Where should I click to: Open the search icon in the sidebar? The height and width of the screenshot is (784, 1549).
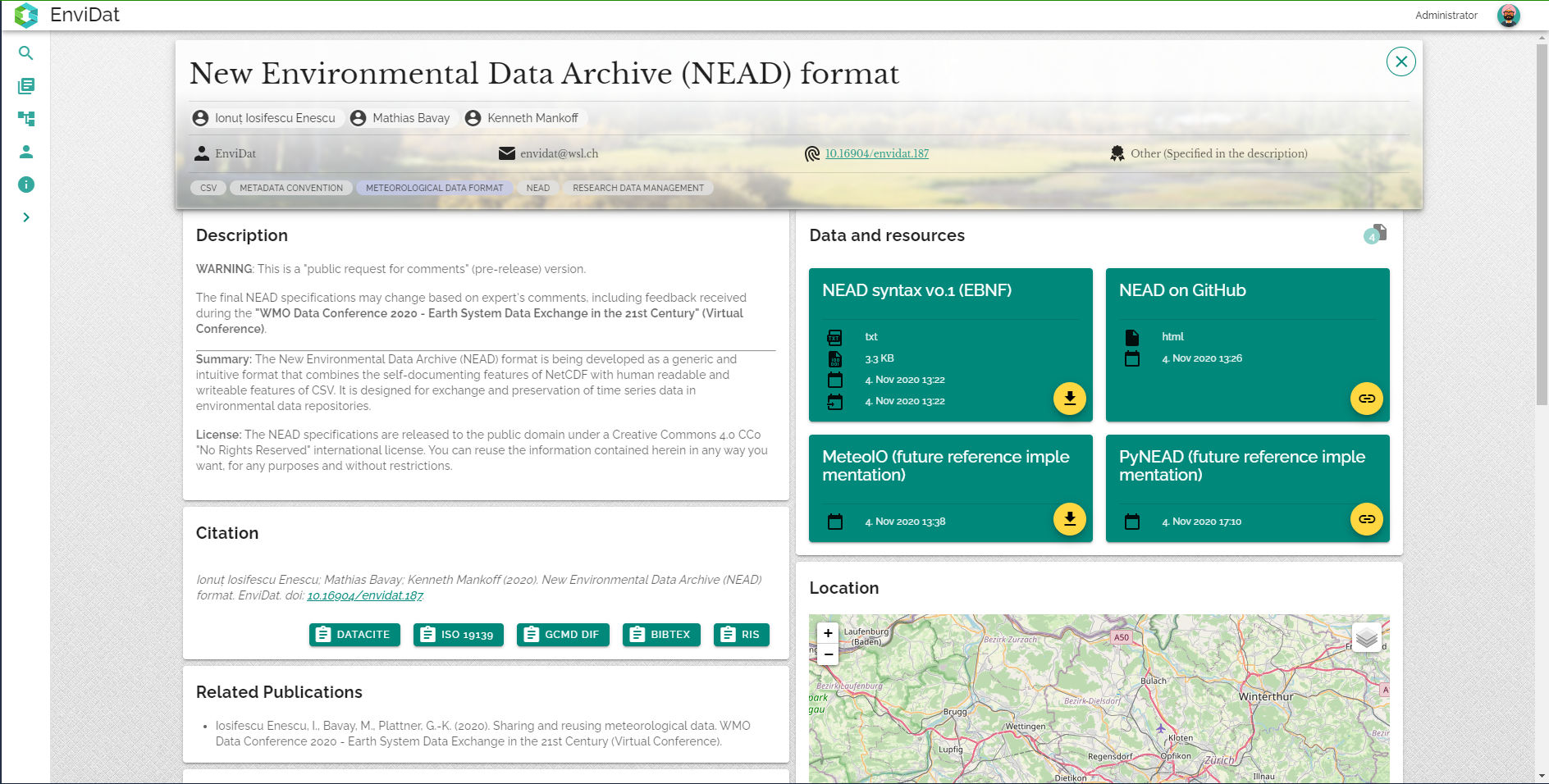click(25, 53)
